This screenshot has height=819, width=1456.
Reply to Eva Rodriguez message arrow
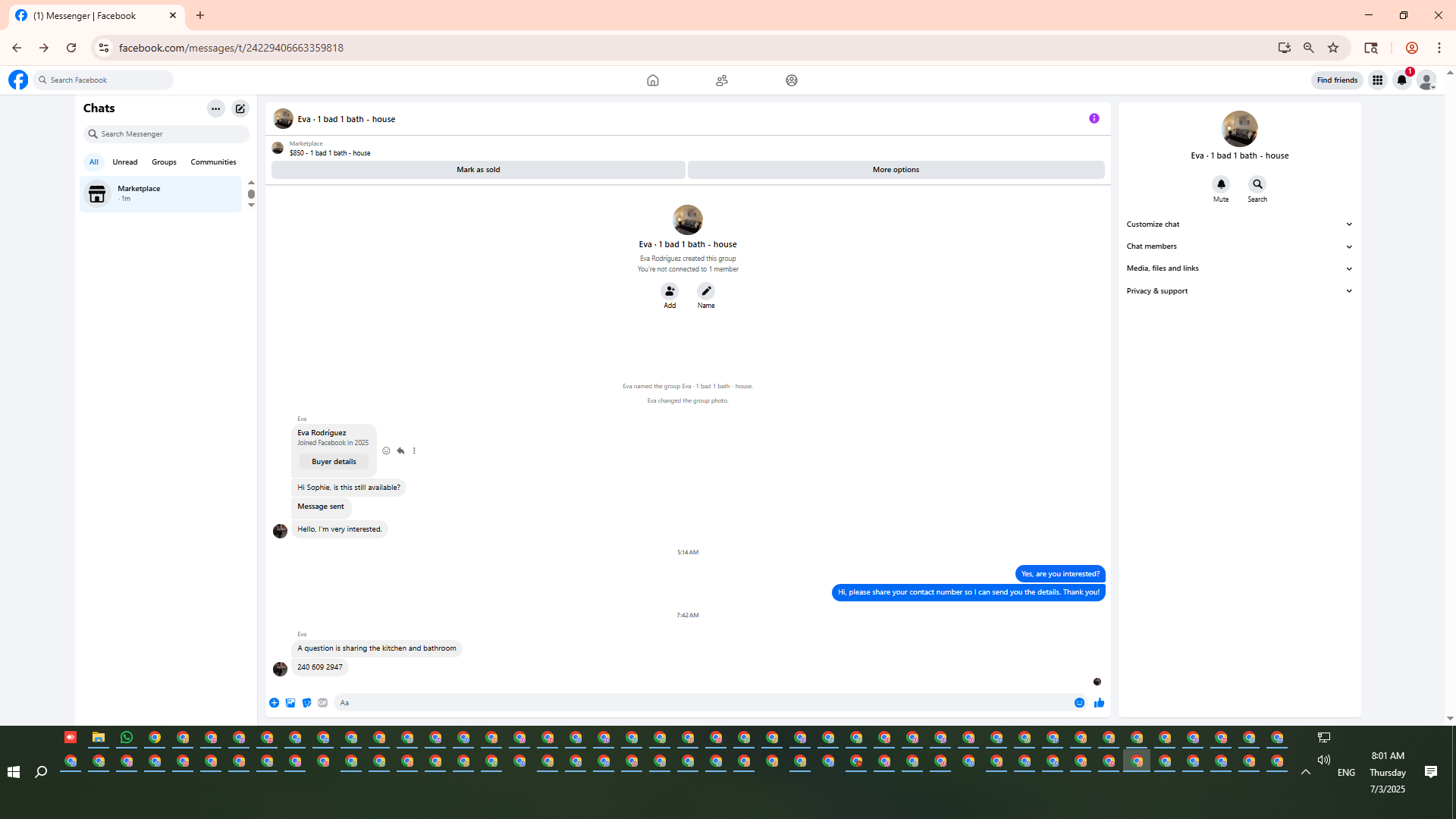[400, 450]
